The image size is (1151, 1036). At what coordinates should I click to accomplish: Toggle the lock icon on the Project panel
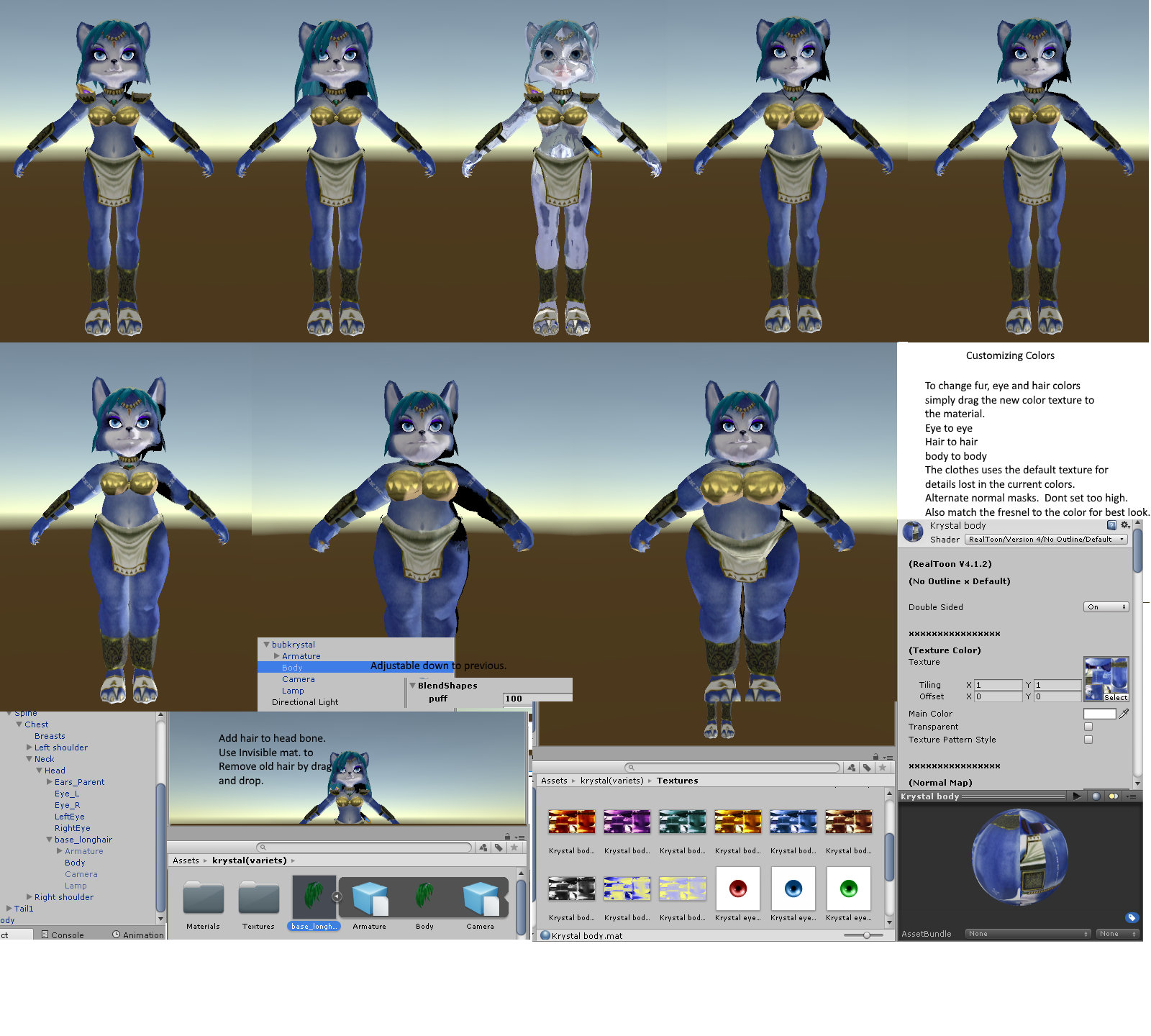(x=875, y=756)
